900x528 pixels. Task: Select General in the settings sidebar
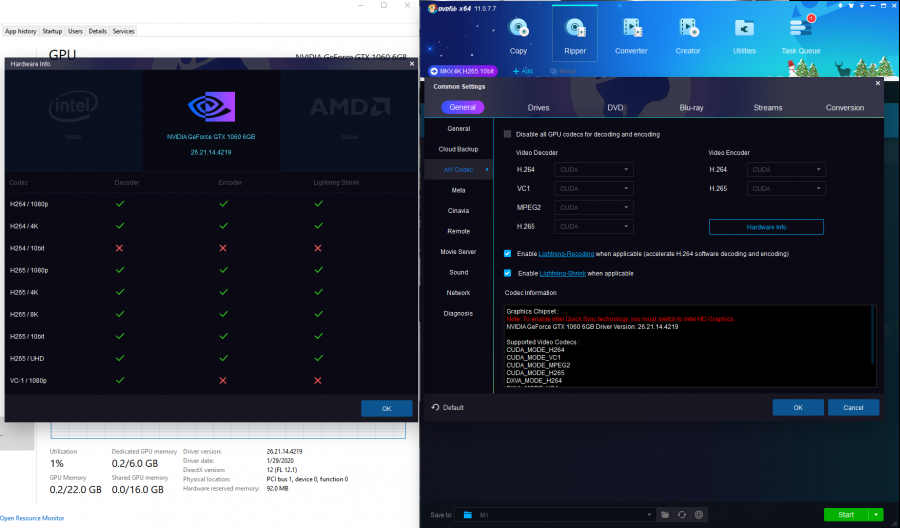459,129
